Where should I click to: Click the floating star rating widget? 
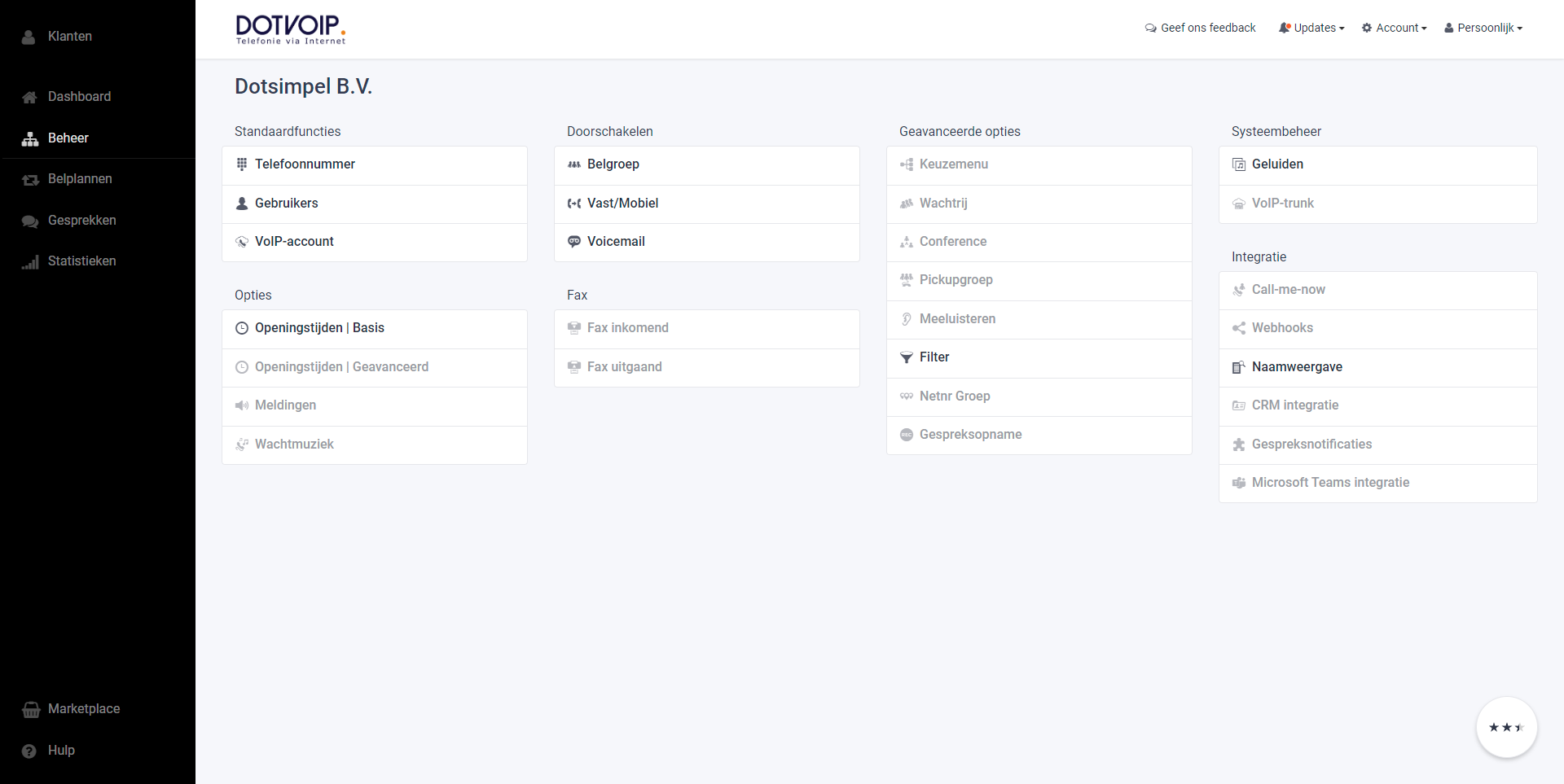pos(1506,727)
